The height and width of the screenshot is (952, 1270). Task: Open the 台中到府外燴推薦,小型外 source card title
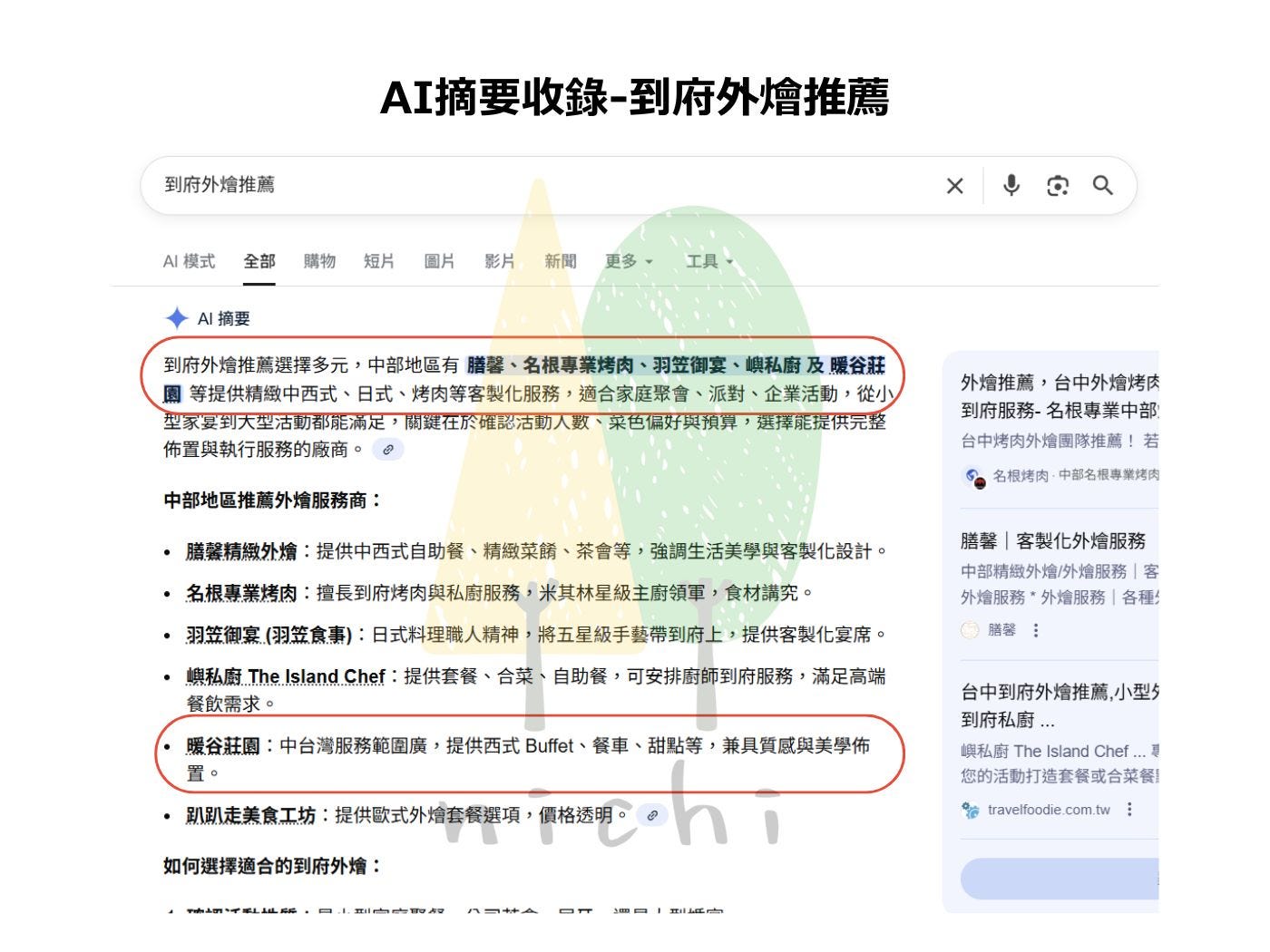point(1060,706)
